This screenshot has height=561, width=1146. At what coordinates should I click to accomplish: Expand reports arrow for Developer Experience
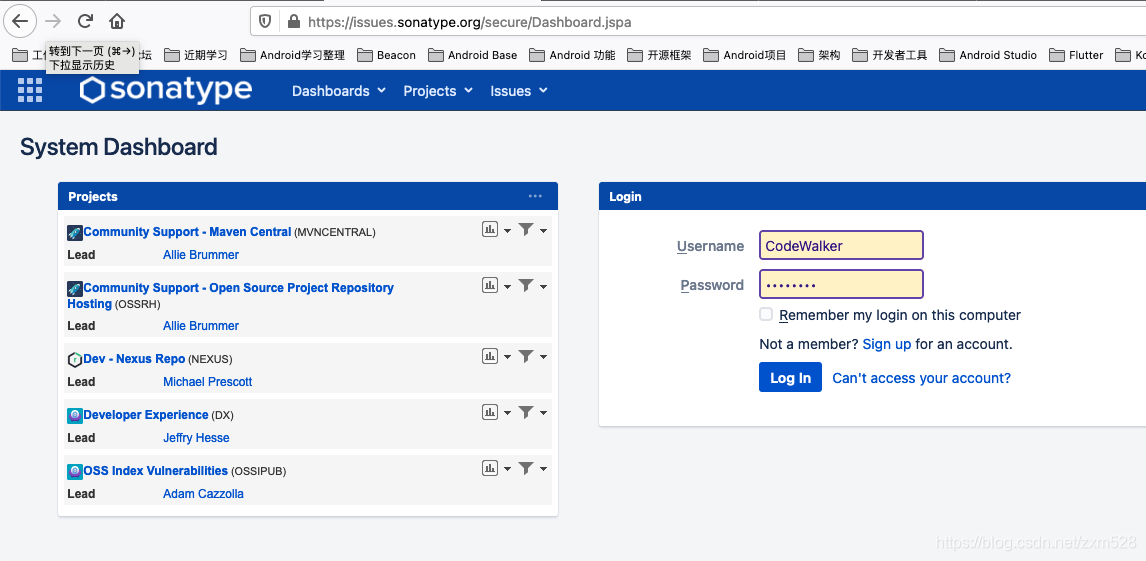coord(507,413)
